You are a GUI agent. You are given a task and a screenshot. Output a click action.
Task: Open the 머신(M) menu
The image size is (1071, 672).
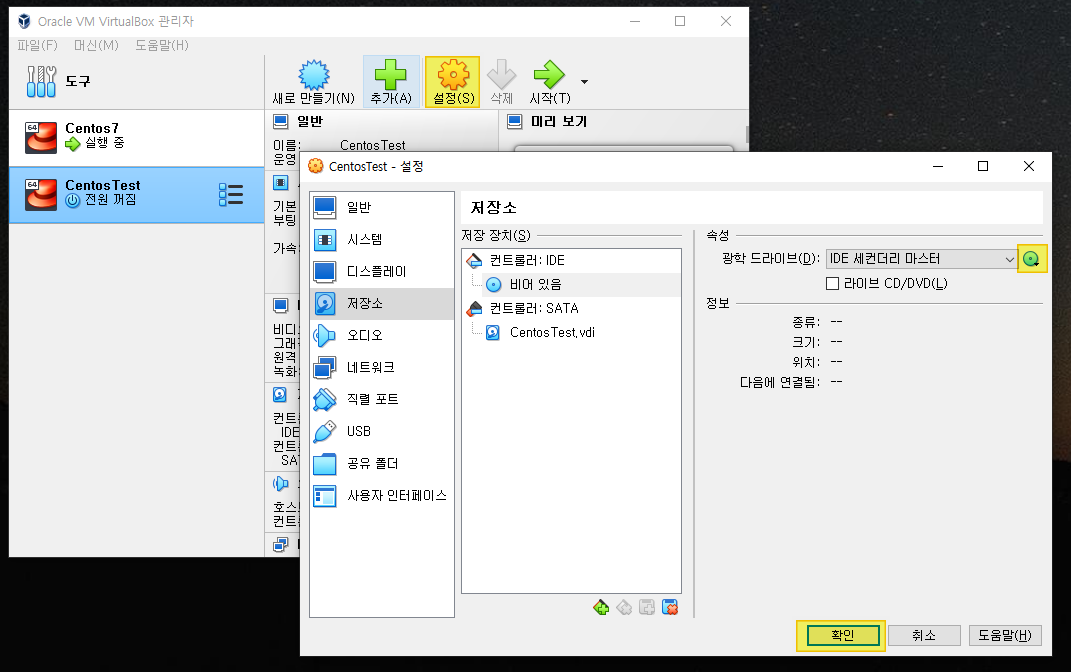pos(96,45)
